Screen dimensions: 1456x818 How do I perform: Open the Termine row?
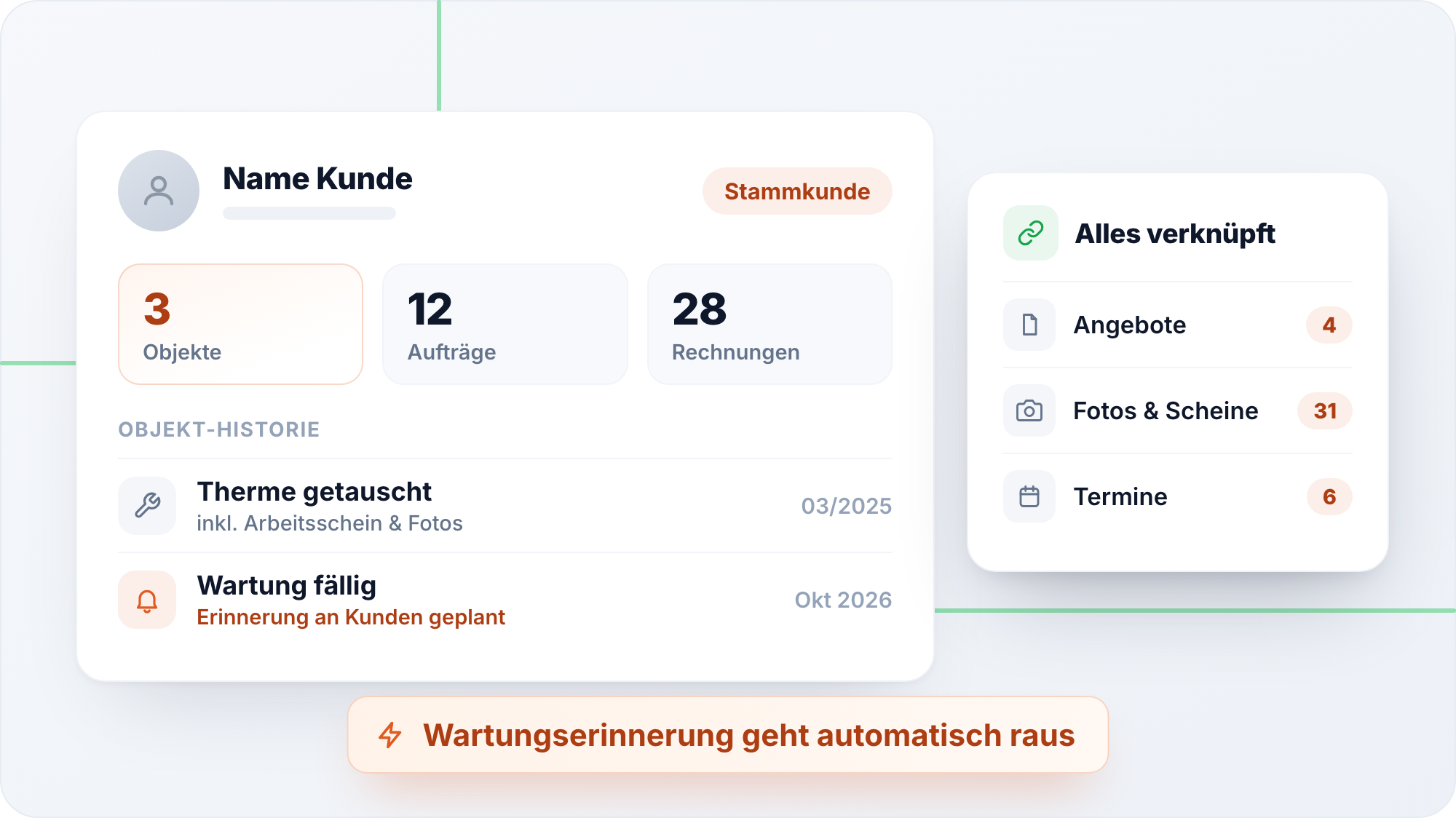[1178, 496]
